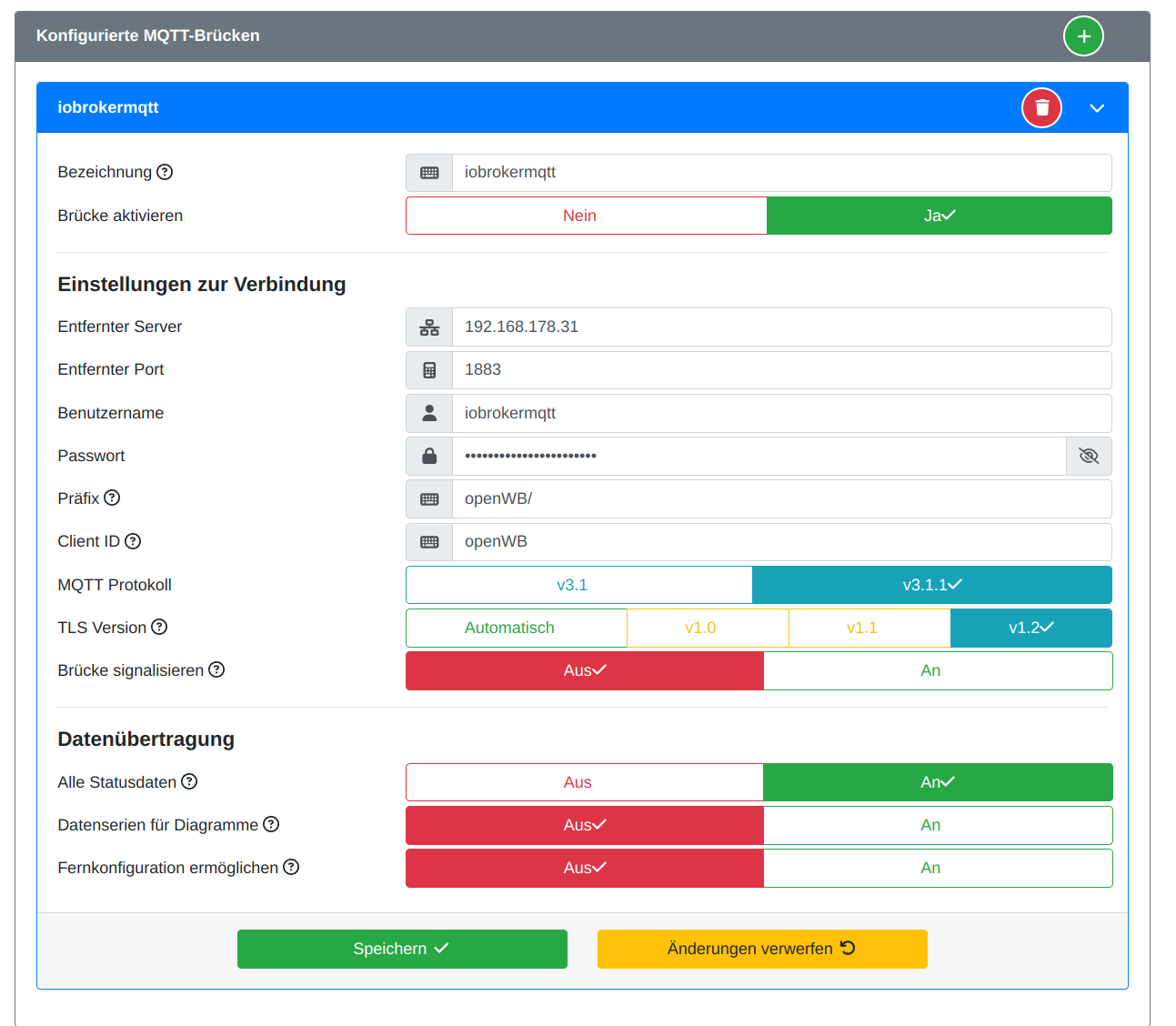The height and width of the screenshot is (1026, 1176).
Task: Discard edits via Änderungen verwerfen
Action: 762,949
